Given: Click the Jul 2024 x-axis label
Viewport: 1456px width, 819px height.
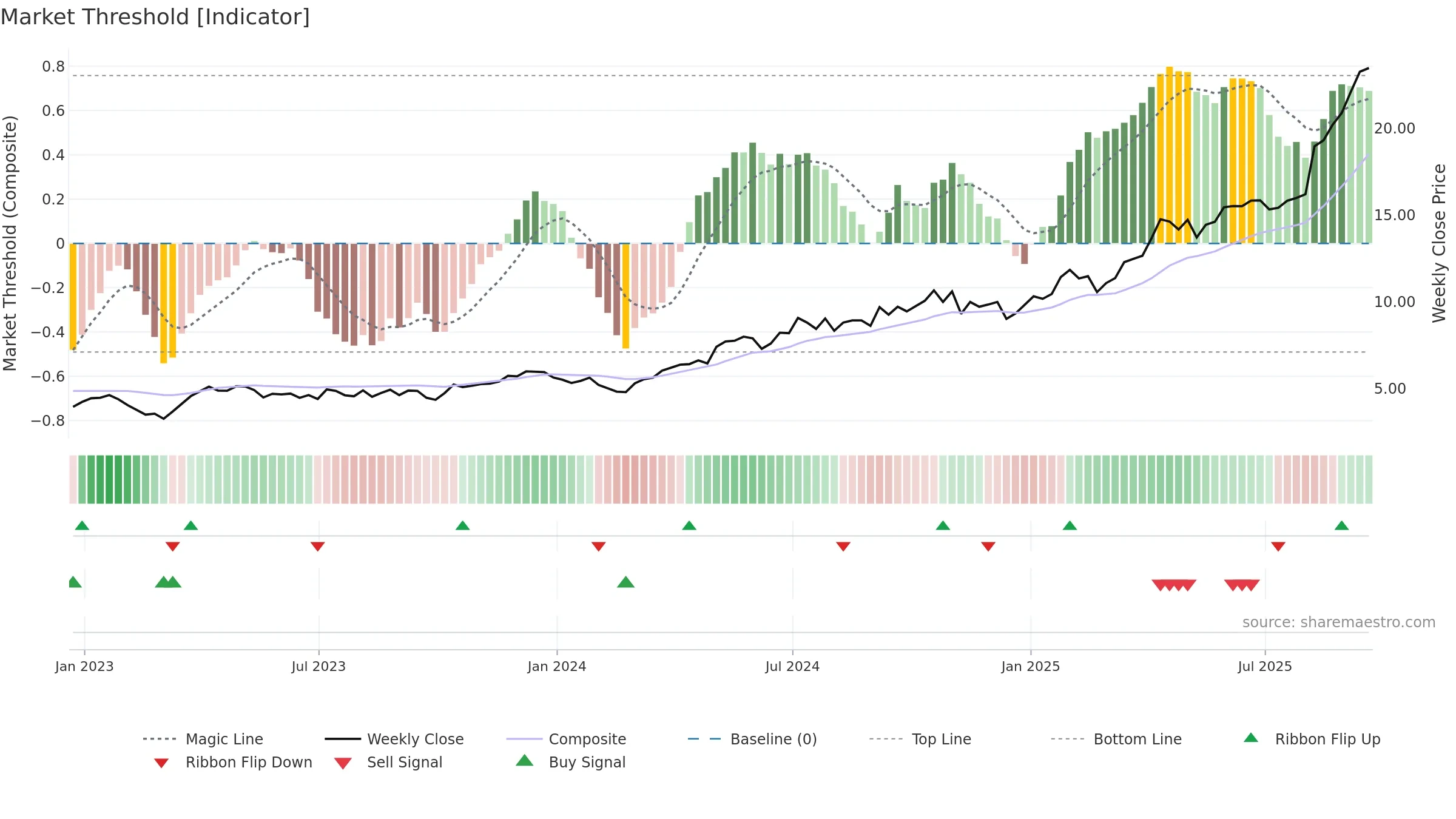Looking at the screenshot, I should [x=792, y=666].
